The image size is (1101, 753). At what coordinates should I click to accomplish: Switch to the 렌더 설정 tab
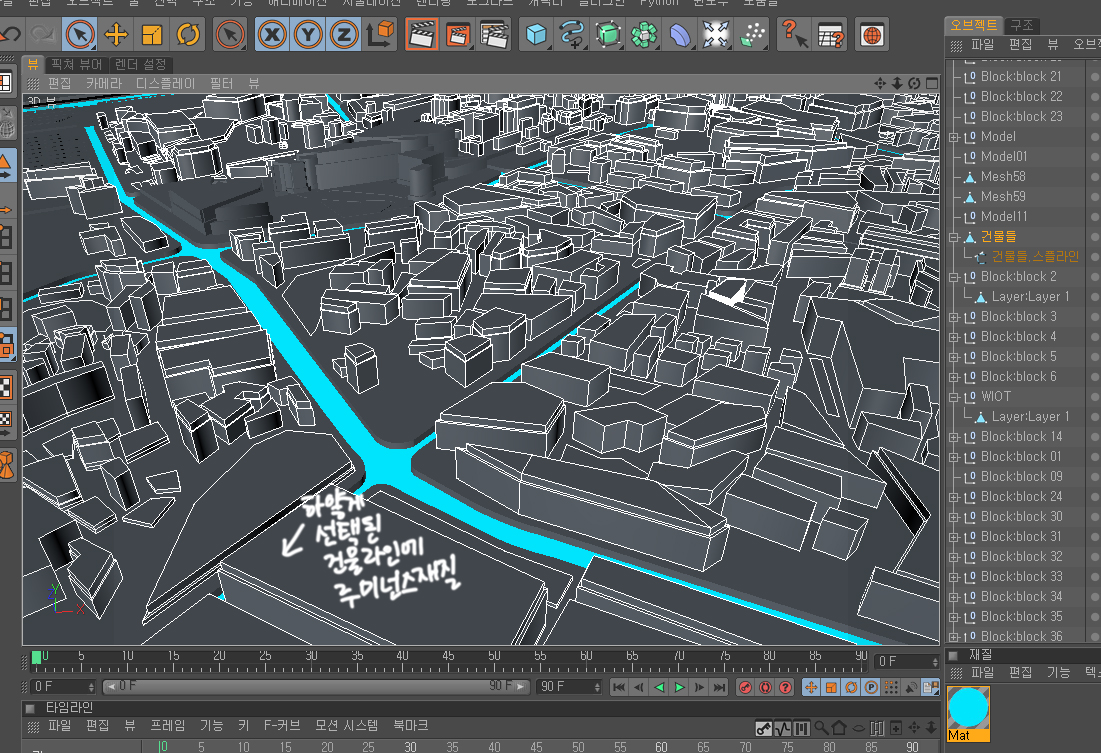140,65
